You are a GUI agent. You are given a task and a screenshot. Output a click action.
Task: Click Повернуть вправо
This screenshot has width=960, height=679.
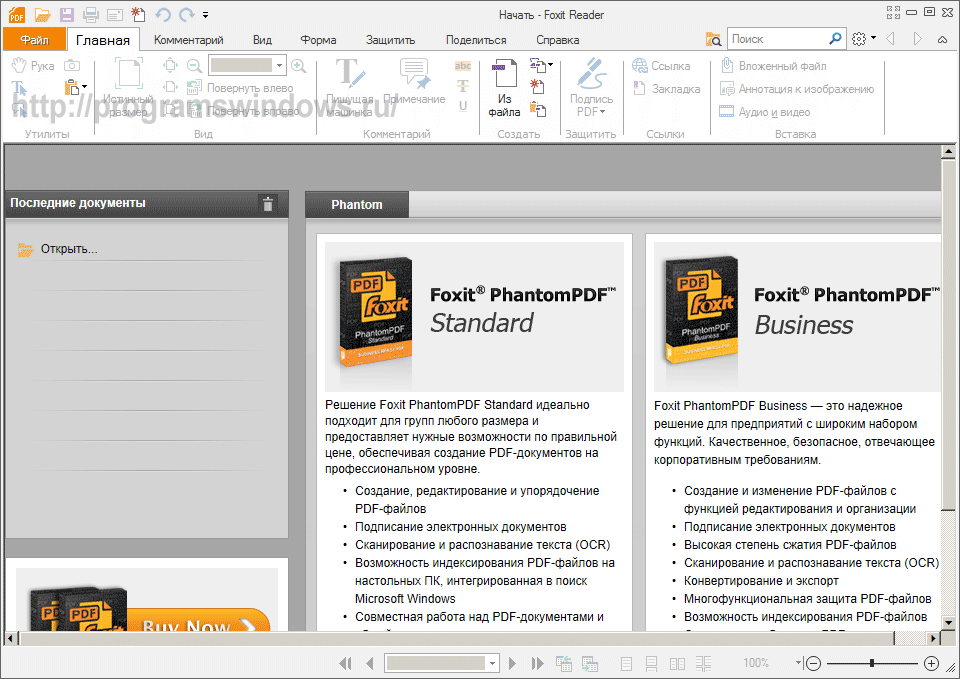[243, 111]
